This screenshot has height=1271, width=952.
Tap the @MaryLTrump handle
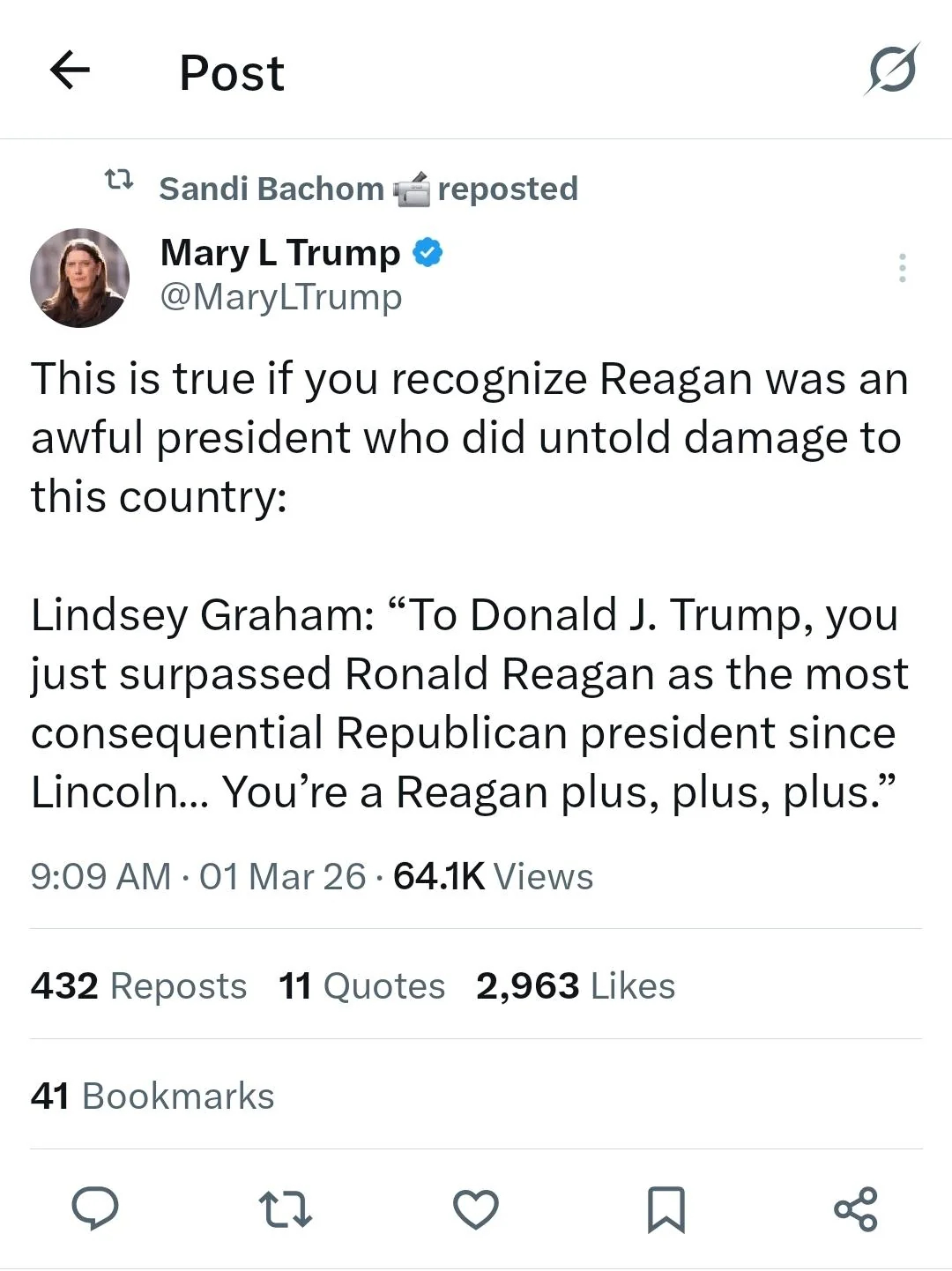pos(281,297)
